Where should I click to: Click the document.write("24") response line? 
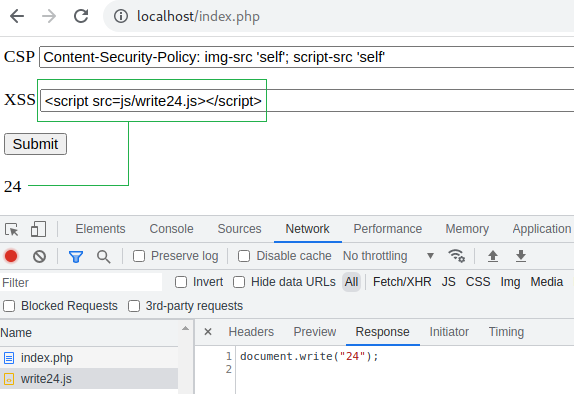(309, 356)
